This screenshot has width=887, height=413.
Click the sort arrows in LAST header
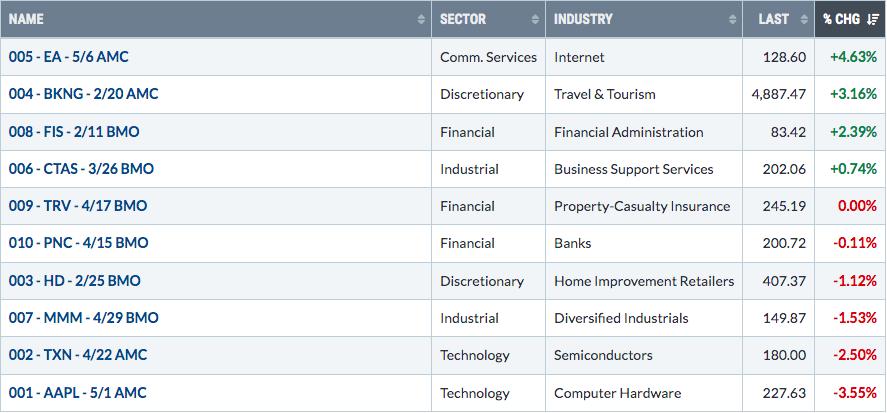804,19
